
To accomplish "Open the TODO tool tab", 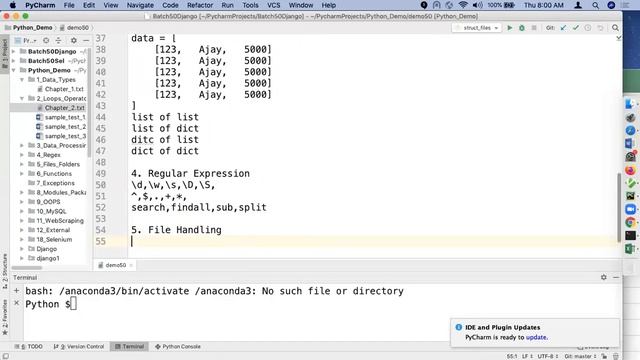I will (29, 347).
